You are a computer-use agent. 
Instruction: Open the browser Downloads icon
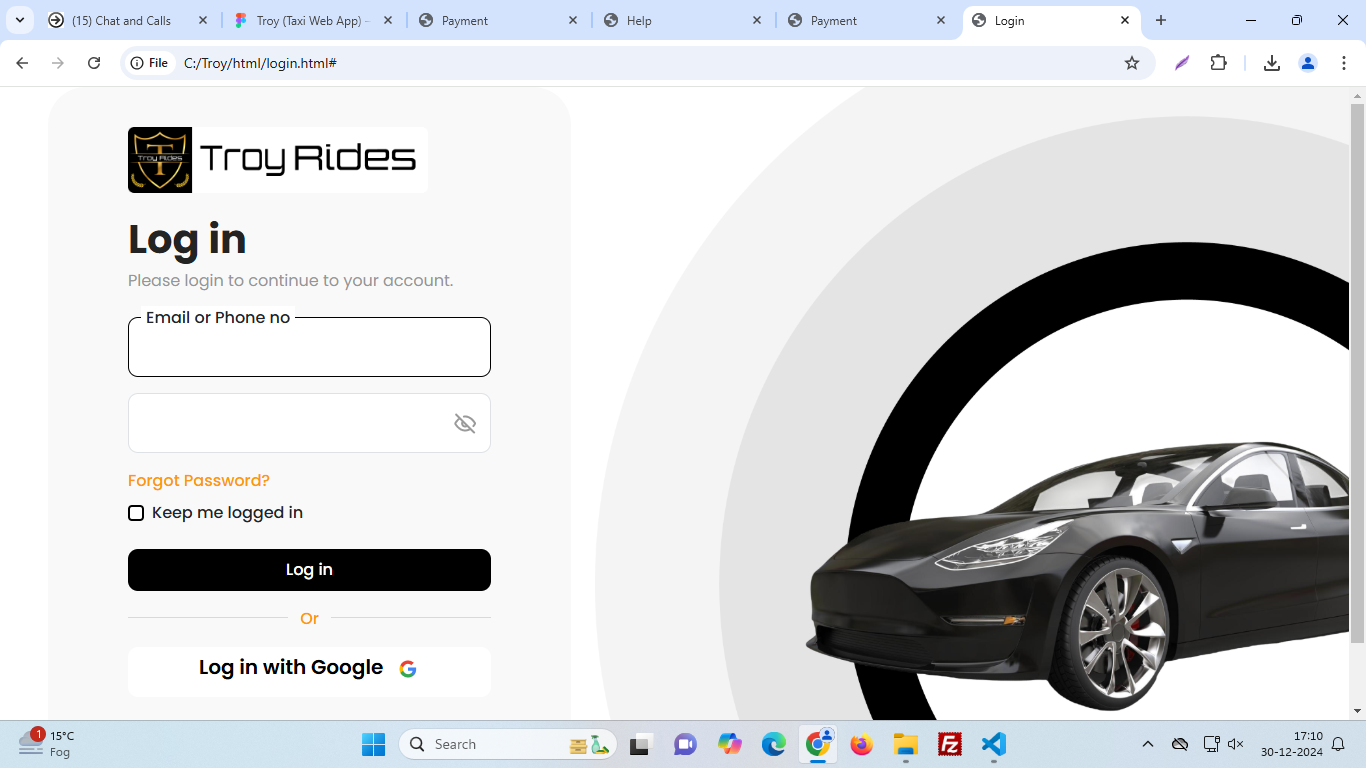coord(1272,63)
